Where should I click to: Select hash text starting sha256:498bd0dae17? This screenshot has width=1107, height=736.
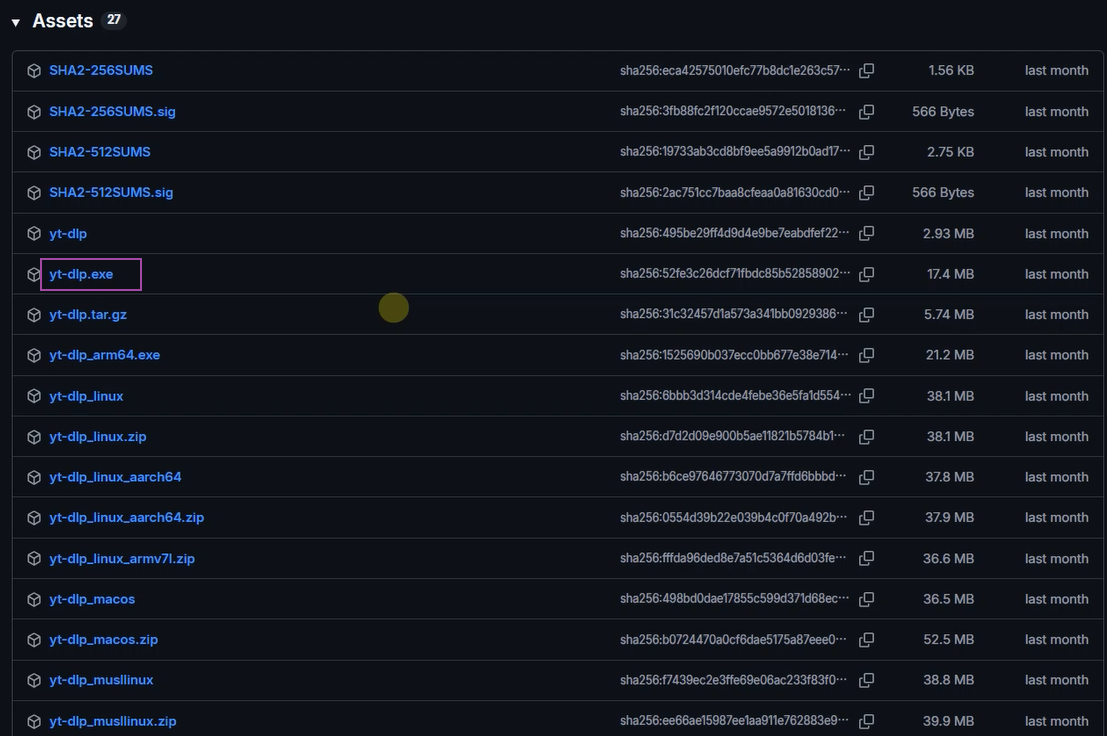click(x=735, y=599)
